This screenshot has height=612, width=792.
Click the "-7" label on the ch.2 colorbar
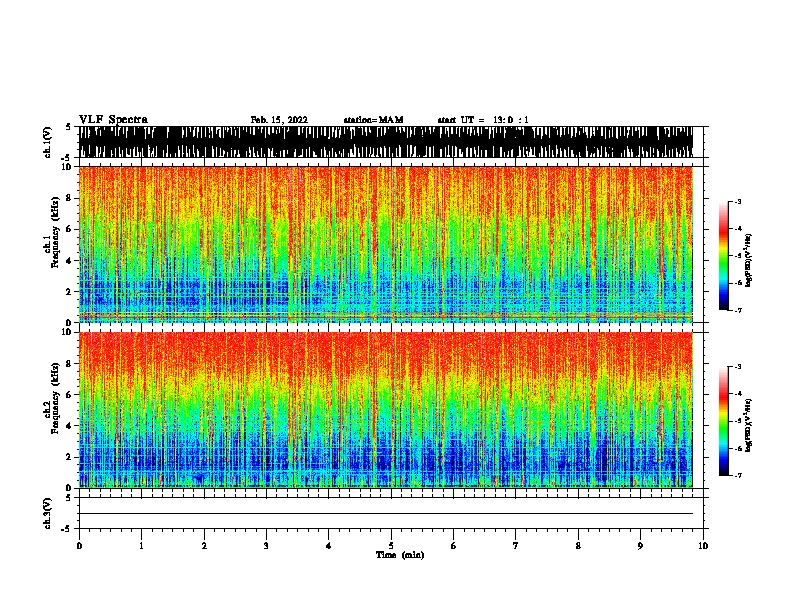(738, 476)
